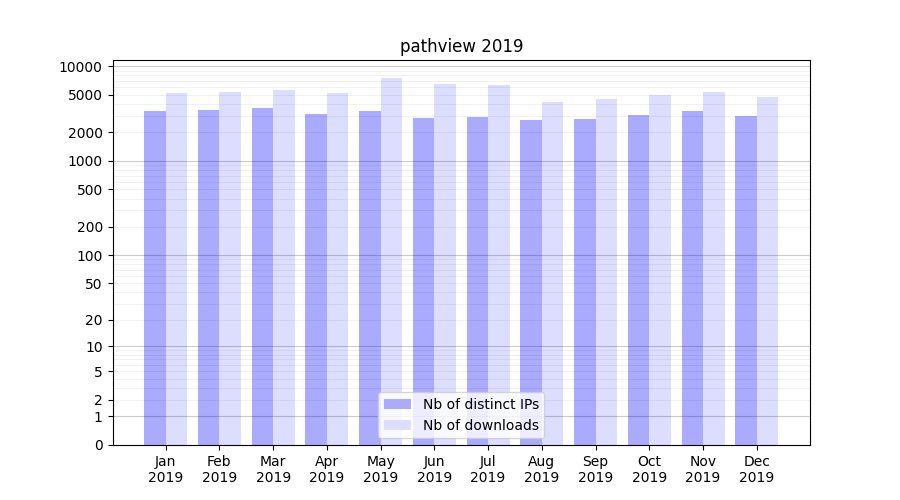Select the 'Nb of distinct IPs' legend label
Image resolution: width=900 pixels, height=500 pixels.
pyautogui.click(x=480, y=404)
